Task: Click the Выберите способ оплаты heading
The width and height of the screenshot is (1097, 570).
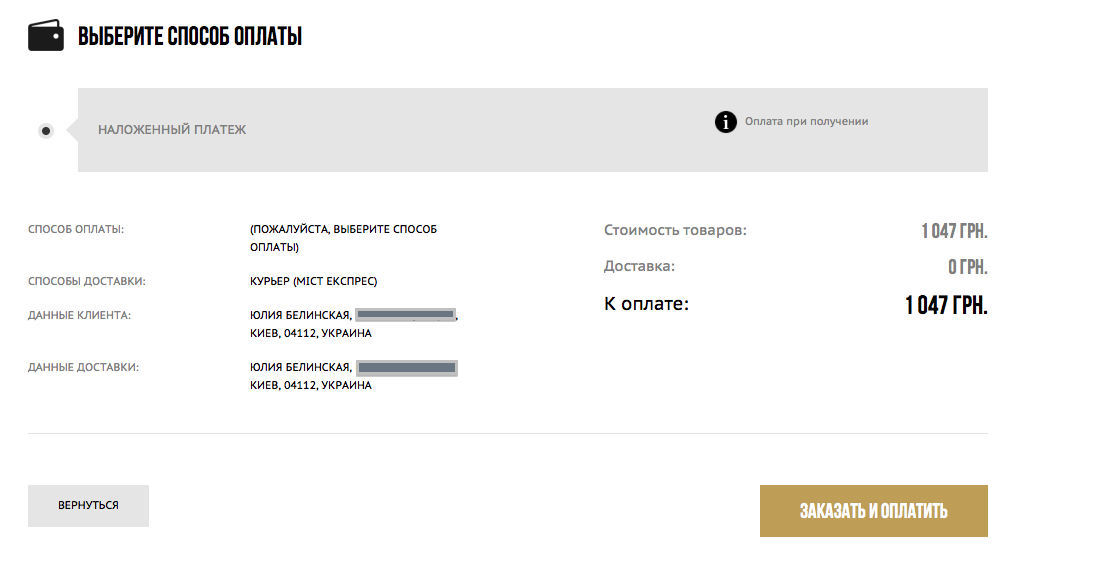Action: tap(190, 37)
